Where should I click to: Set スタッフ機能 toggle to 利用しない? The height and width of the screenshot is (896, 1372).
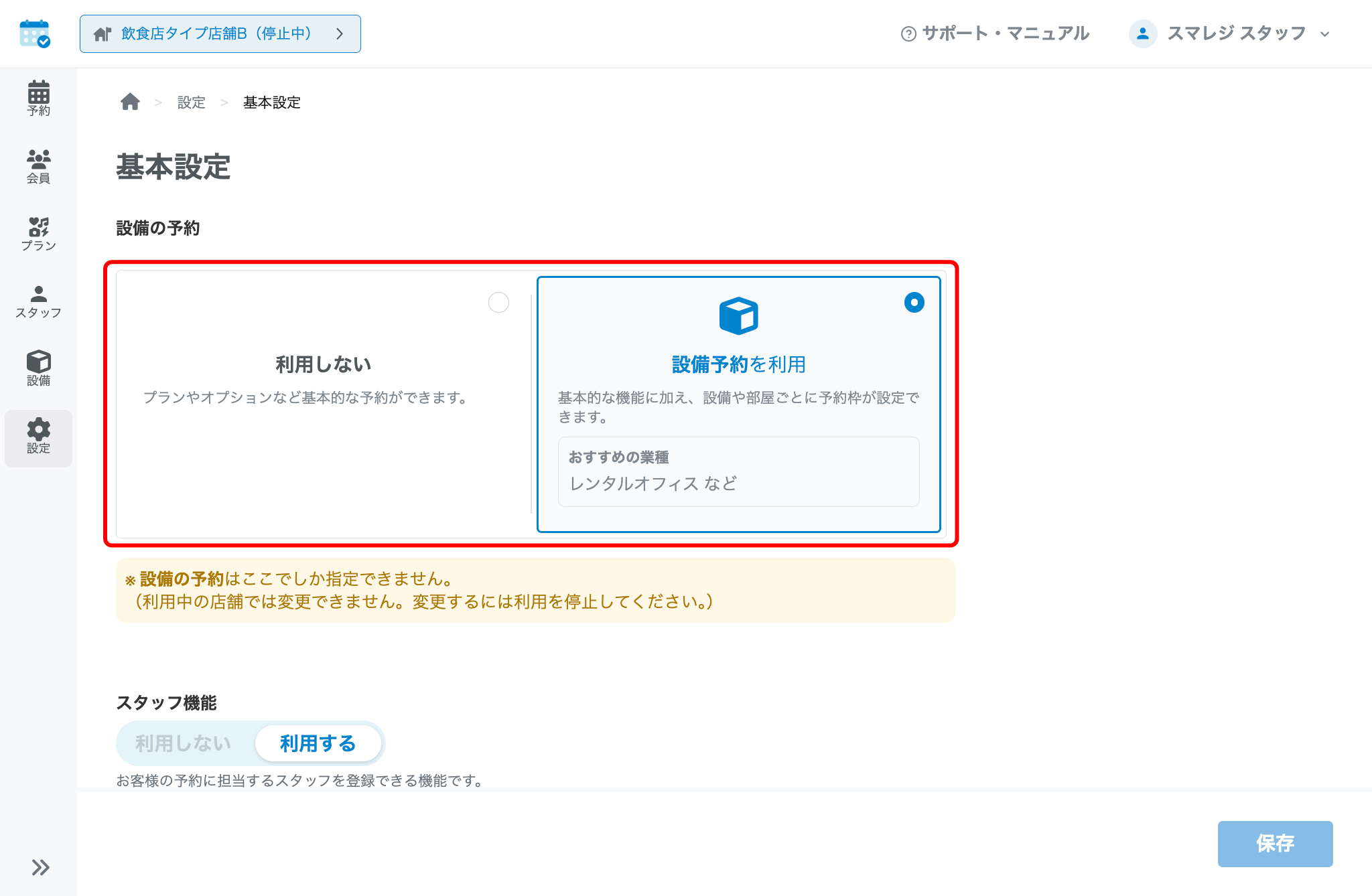point(184,743)
